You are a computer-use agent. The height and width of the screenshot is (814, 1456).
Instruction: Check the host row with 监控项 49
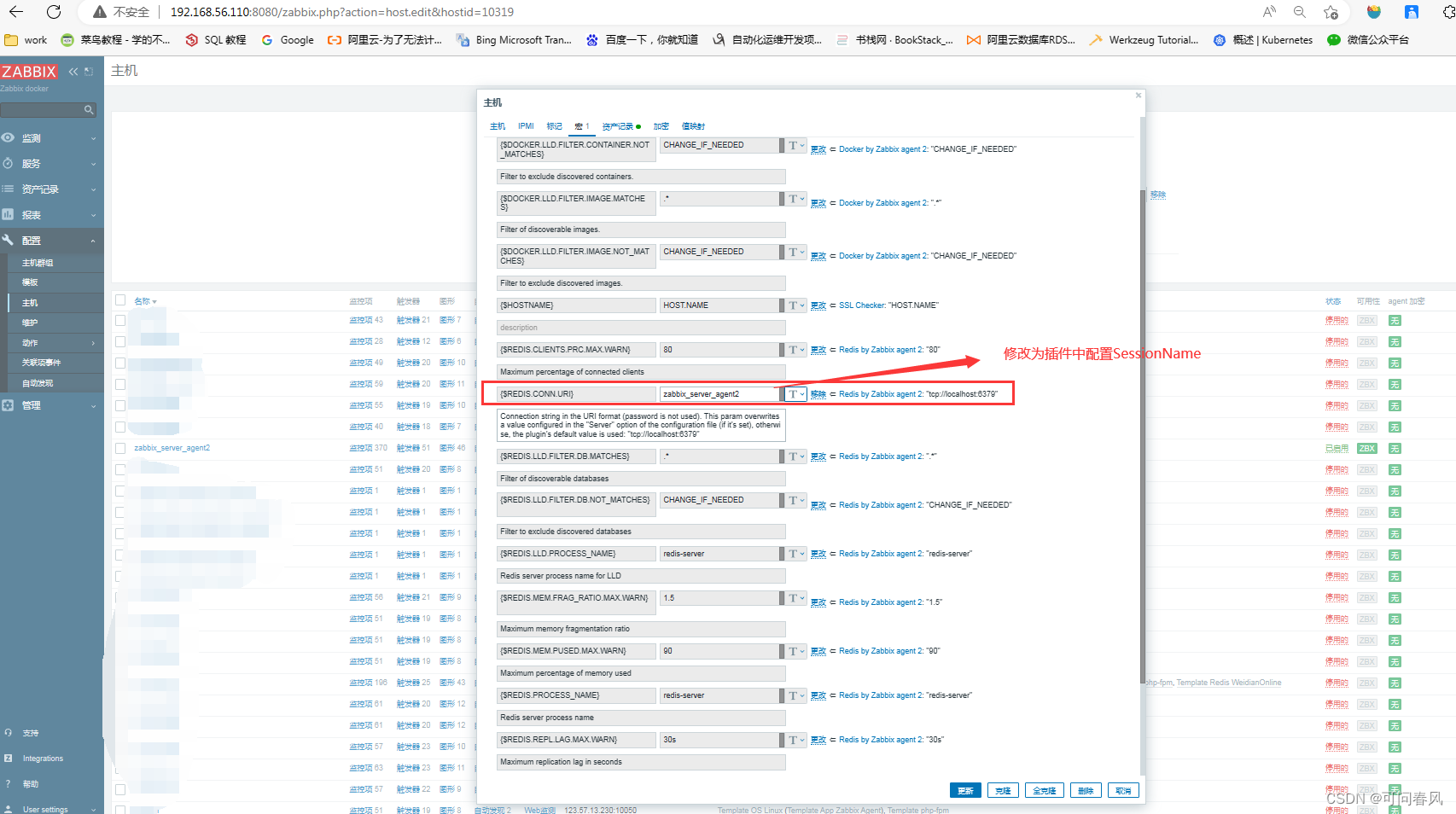120,363
